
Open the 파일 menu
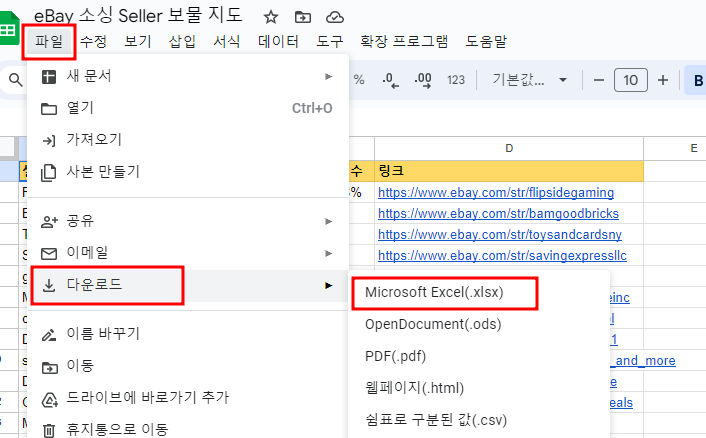coord(49,42)
